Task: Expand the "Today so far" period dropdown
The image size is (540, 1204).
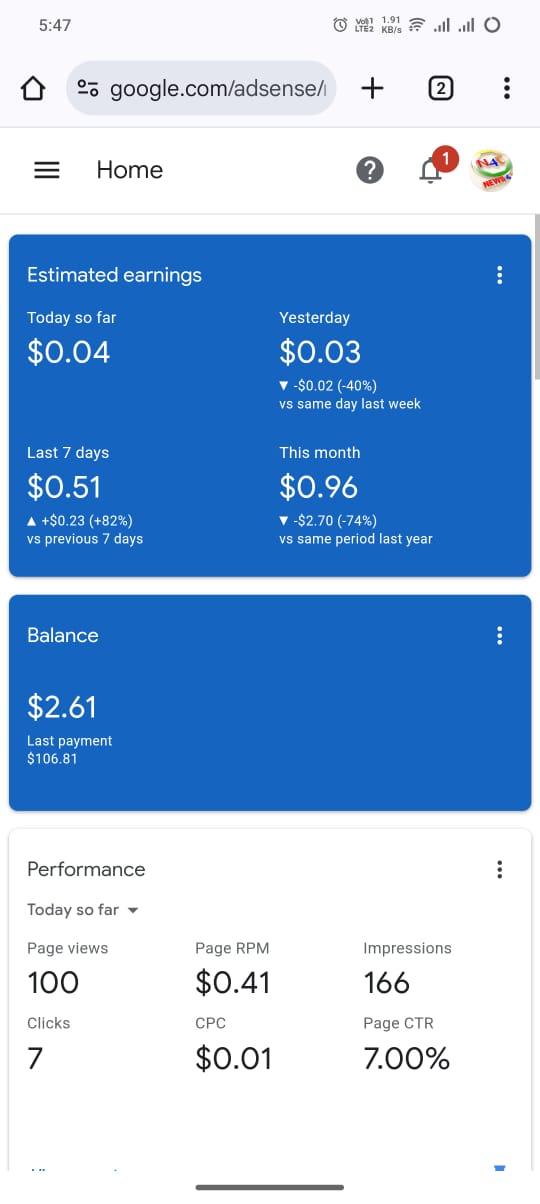Action: (82, 910)
